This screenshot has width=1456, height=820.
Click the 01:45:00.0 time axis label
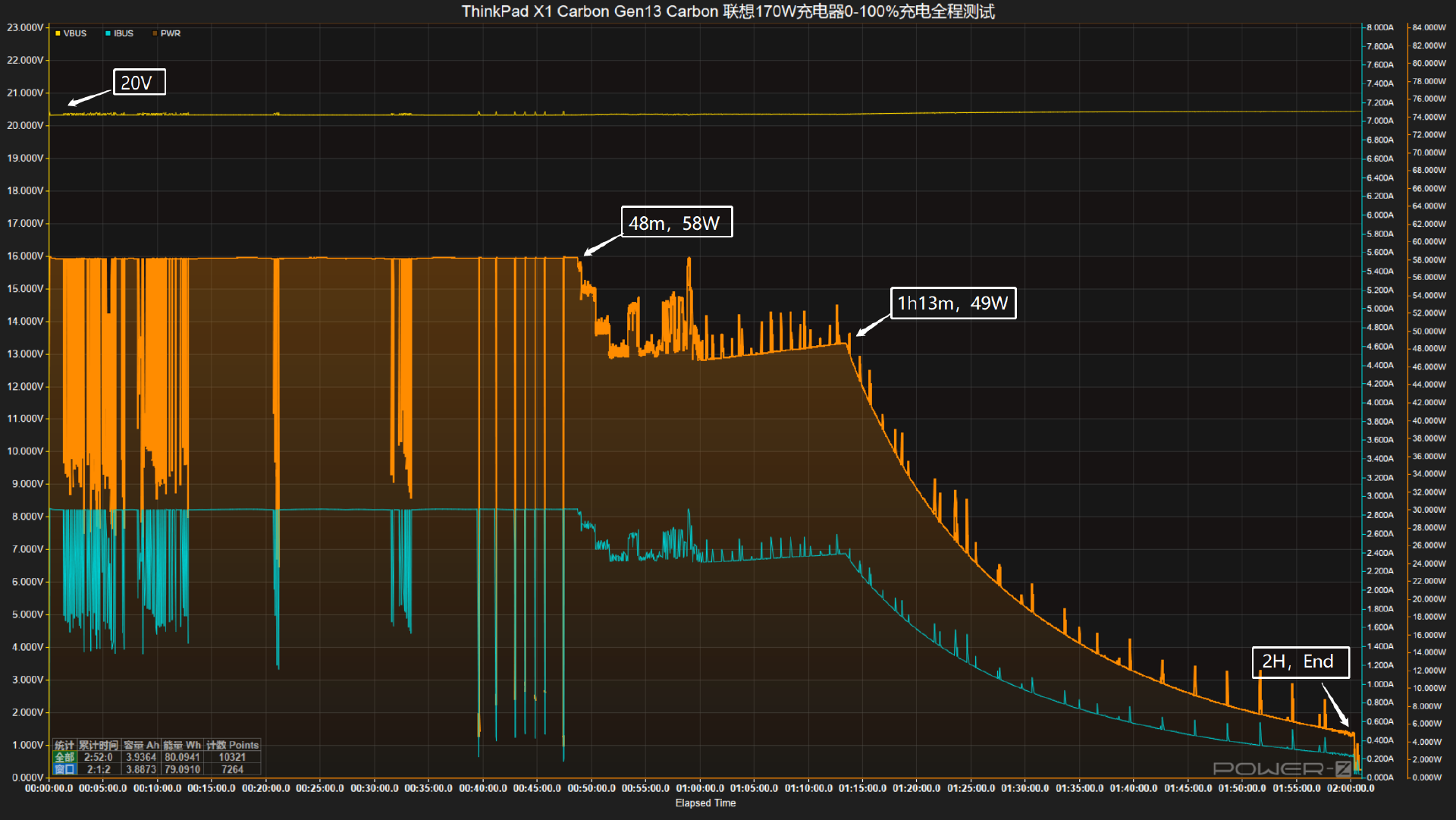click(1188, 788)
